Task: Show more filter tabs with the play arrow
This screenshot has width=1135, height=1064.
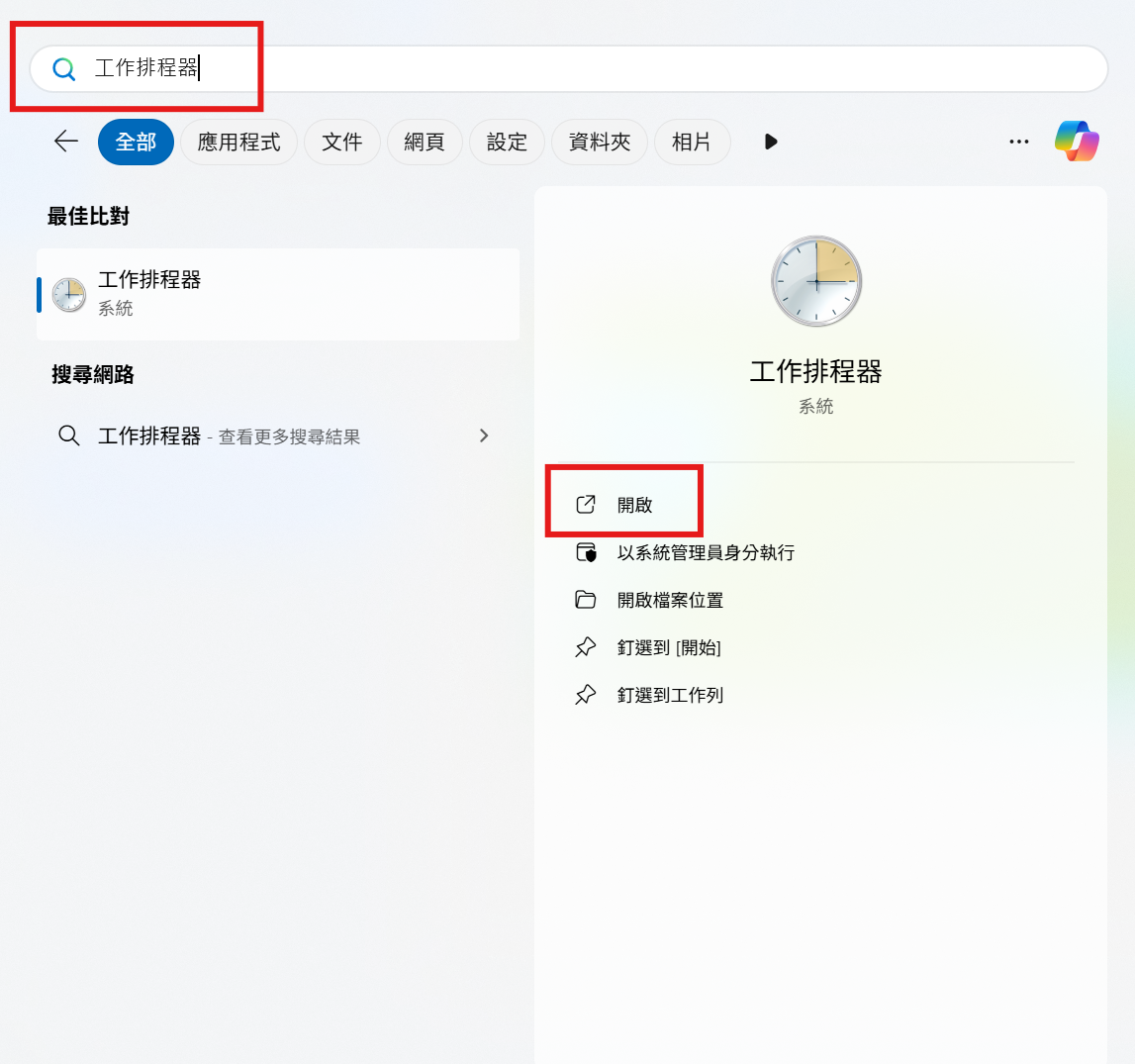Action: [x=771, y=142]
